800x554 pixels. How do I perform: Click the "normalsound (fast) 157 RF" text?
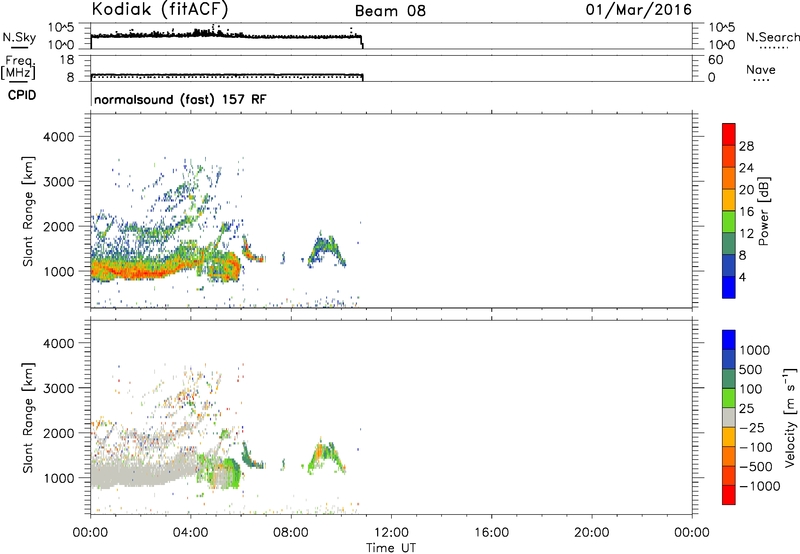pyautogui.click(x=180, y=99)
